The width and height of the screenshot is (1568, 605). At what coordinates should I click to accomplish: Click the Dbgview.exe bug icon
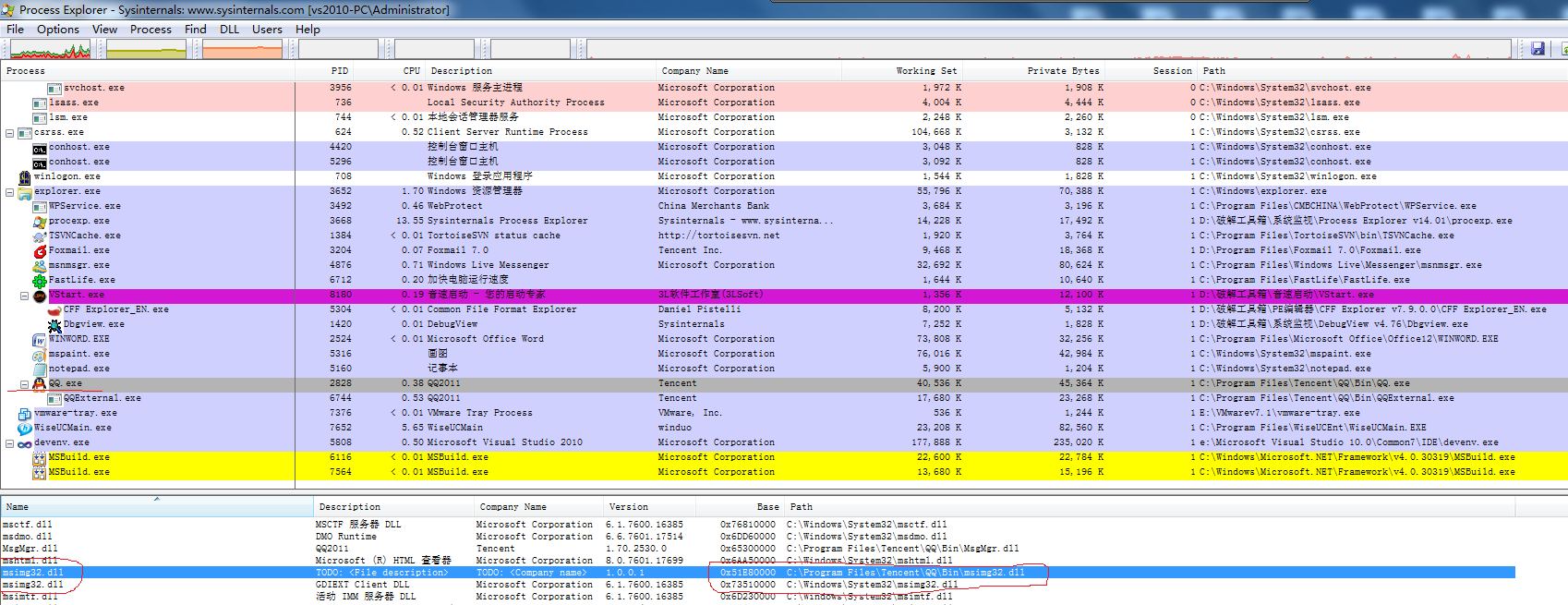[54, 325]
